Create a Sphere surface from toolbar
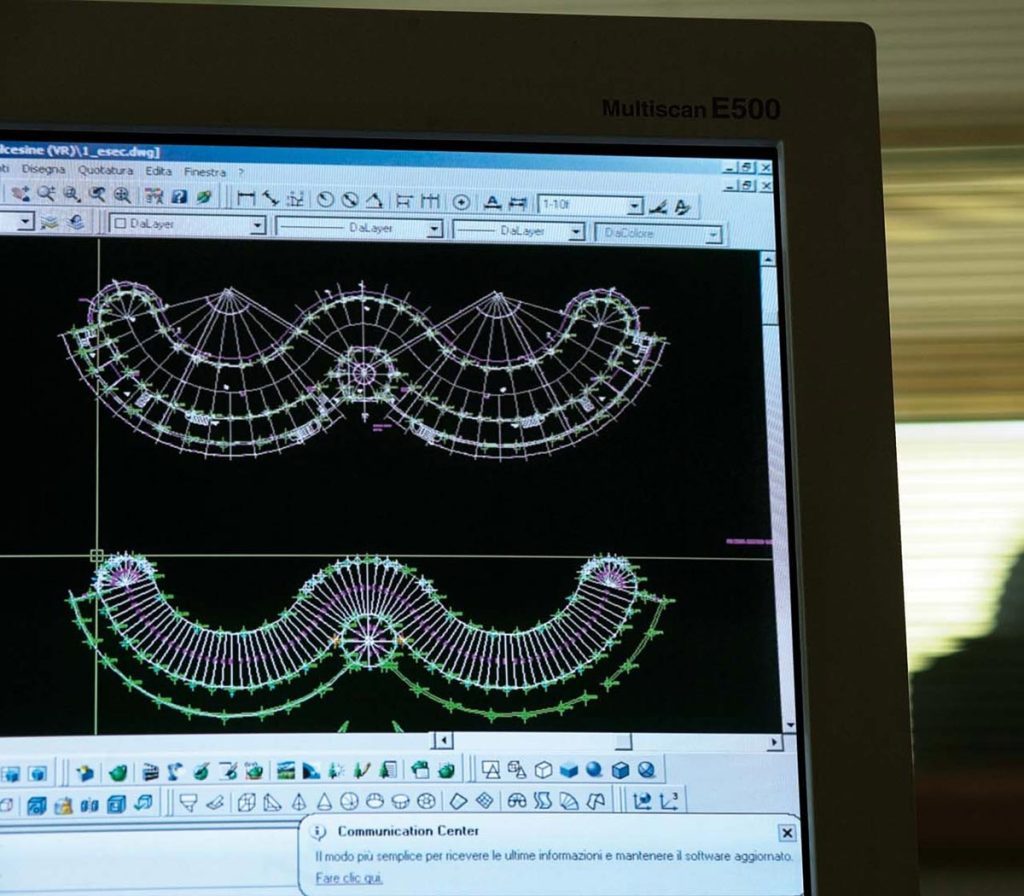This screenshot has width=1024, height=896. (x=348, y=802)
